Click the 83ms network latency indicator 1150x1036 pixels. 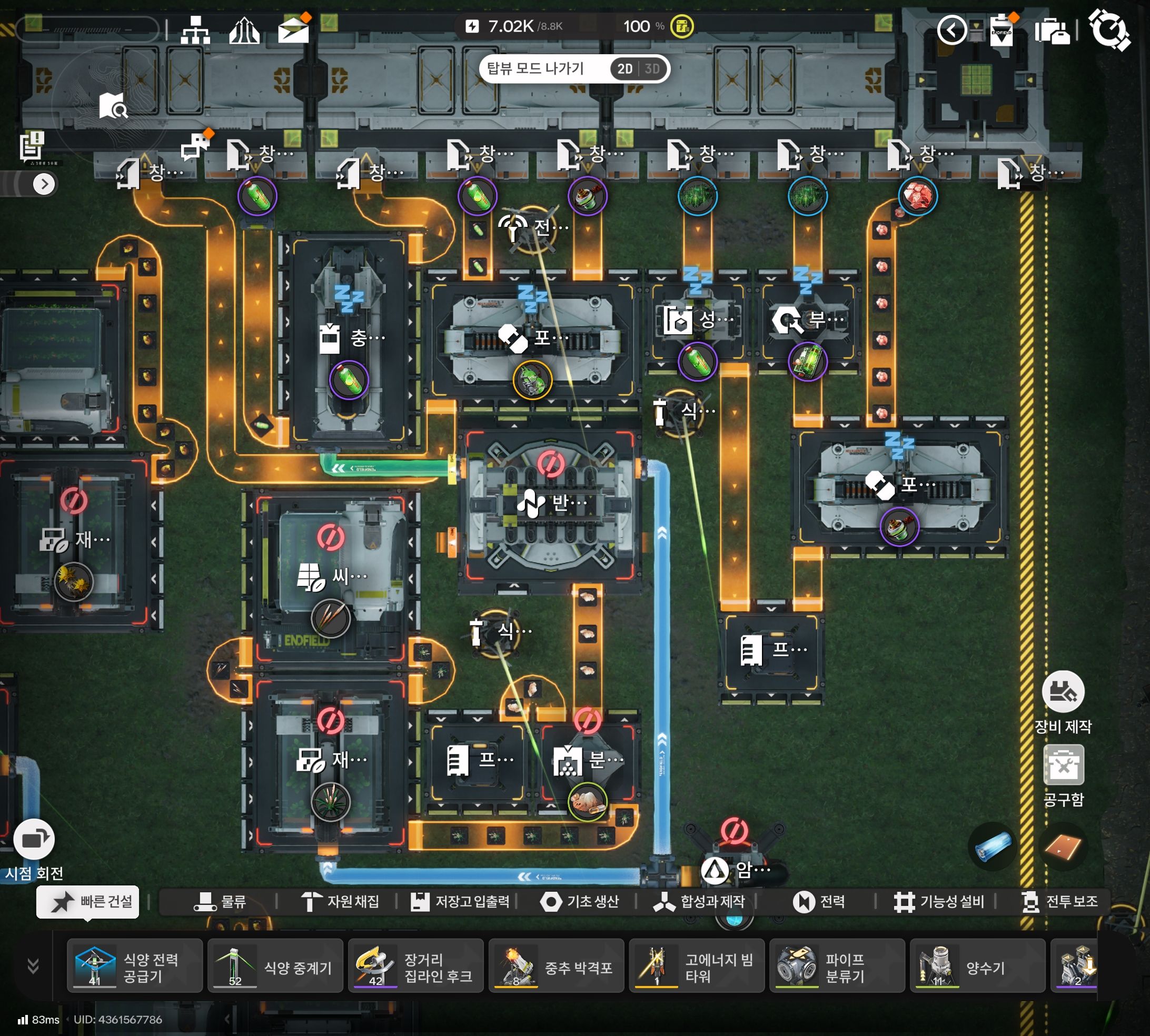39,1020
